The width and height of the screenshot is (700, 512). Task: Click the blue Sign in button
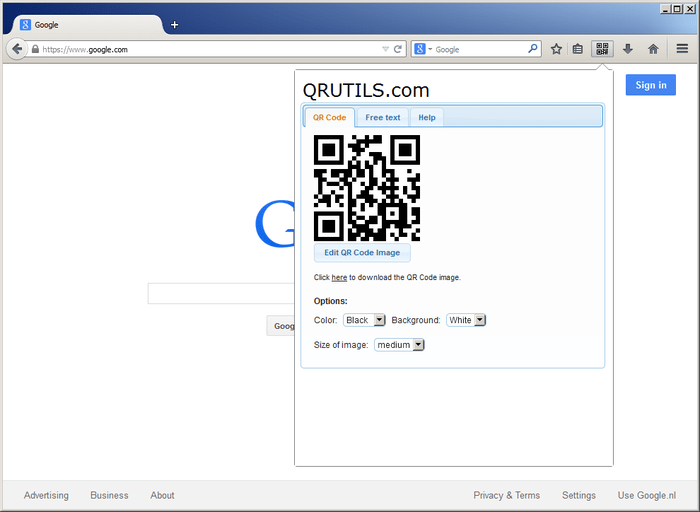650,85
